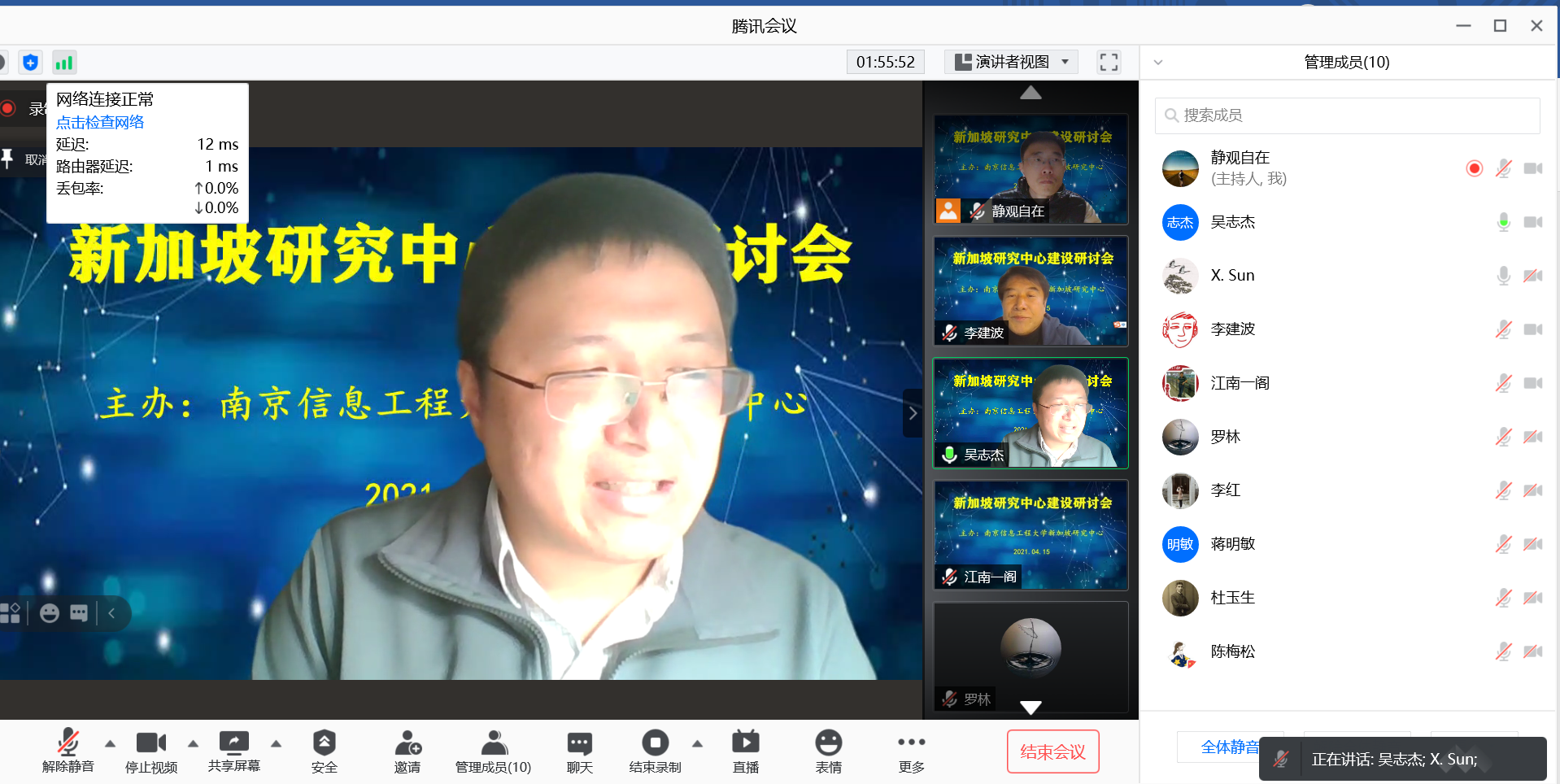The height and width of the screenshot is (784, 1560).
Task: Collapse the member management panel chevron
Action: pyautogui.click(x=1158, y=63)
